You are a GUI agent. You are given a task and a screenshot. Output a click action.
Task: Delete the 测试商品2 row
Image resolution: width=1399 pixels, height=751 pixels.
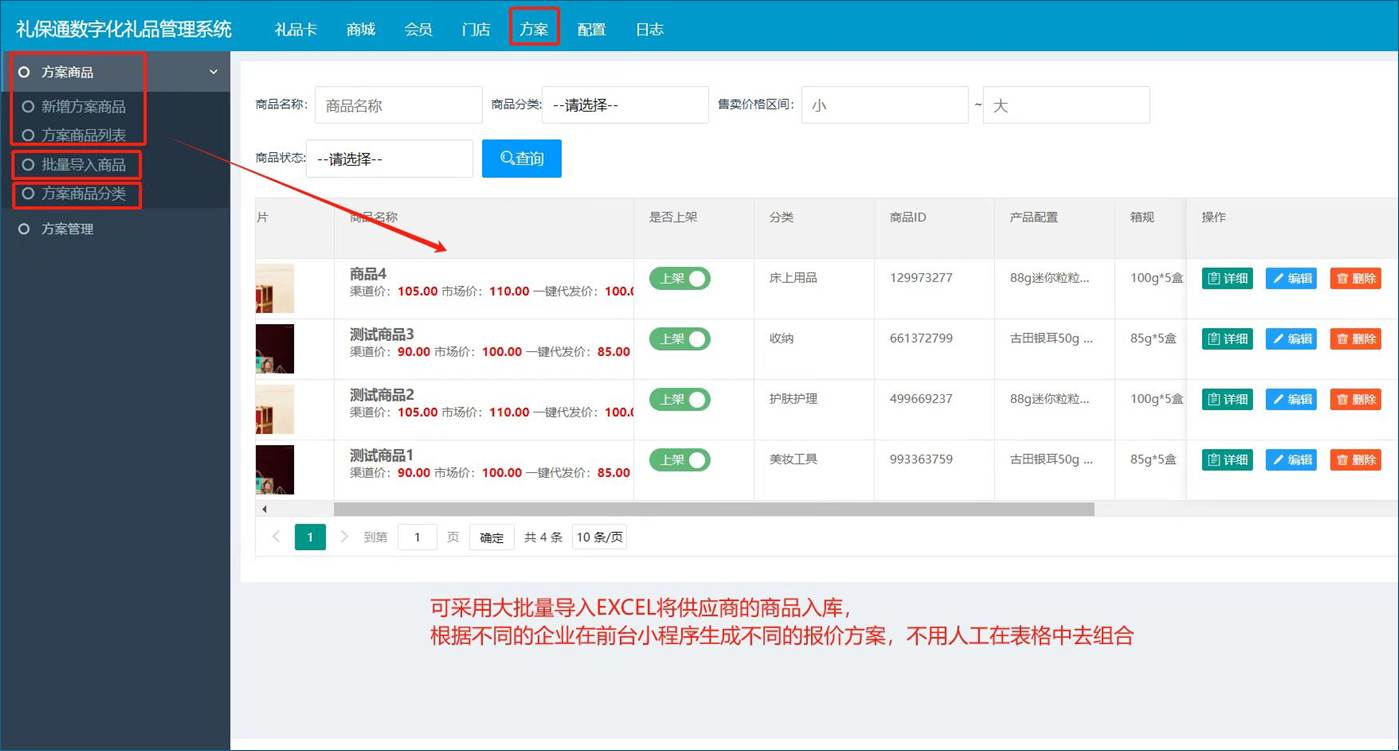click(x=1355, y=399)
